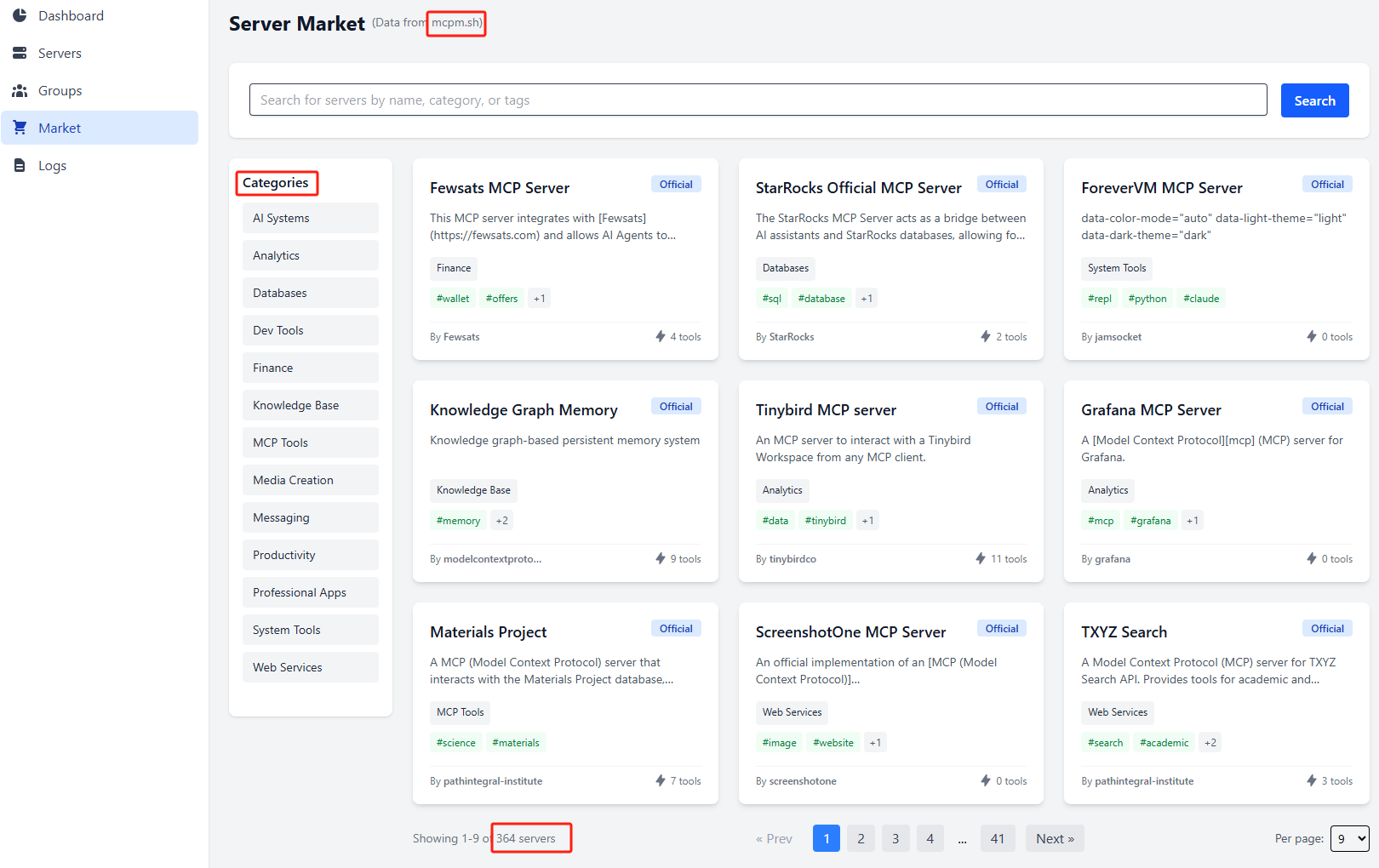Click lightning icon on ScreenshotOne MCP Server card
This screenshot has width=1379, height=868.
click(x=986, y=780)
